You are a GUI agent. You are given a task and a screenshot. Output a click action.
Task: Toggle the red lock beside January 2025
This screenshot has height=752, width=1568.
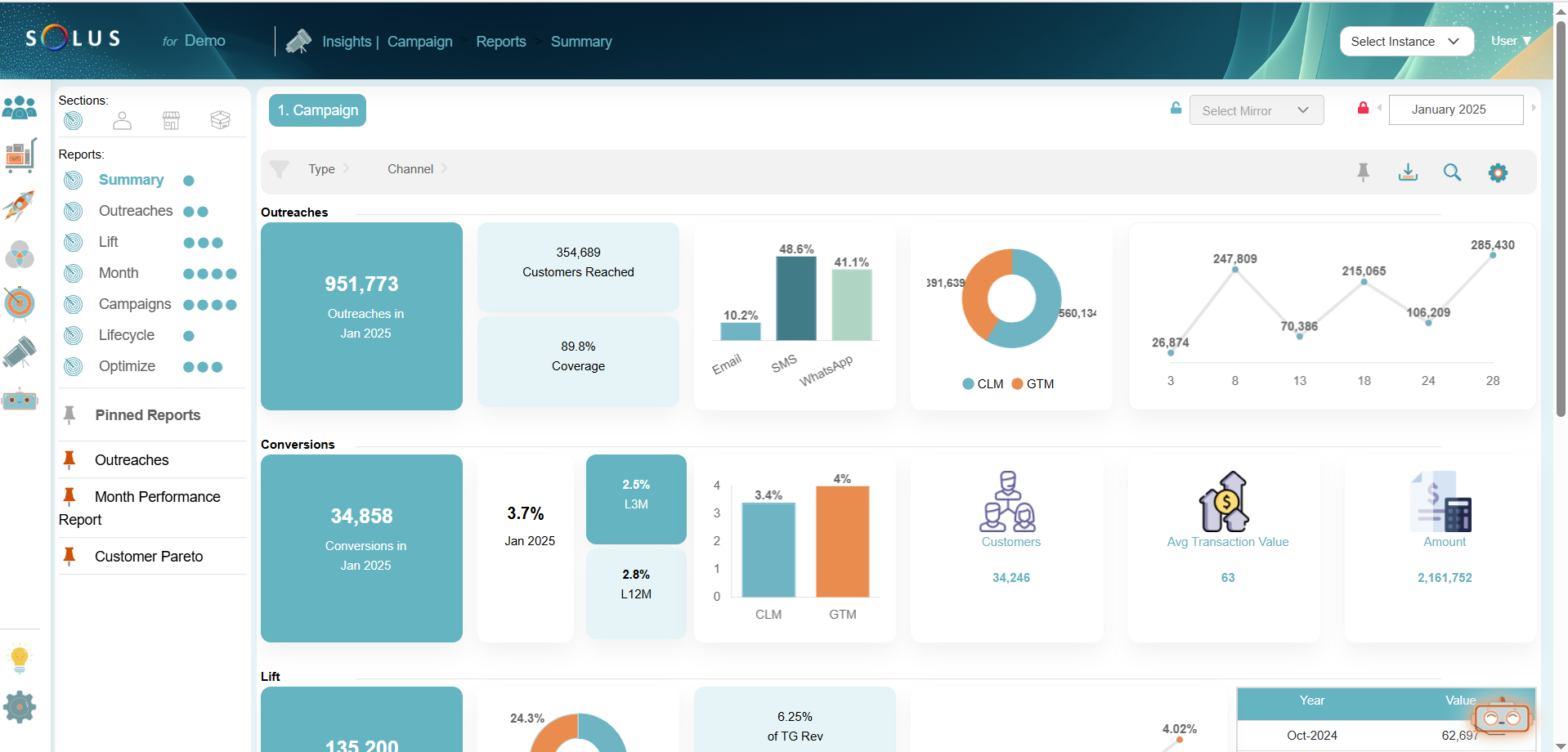[x=1363, y=107]
